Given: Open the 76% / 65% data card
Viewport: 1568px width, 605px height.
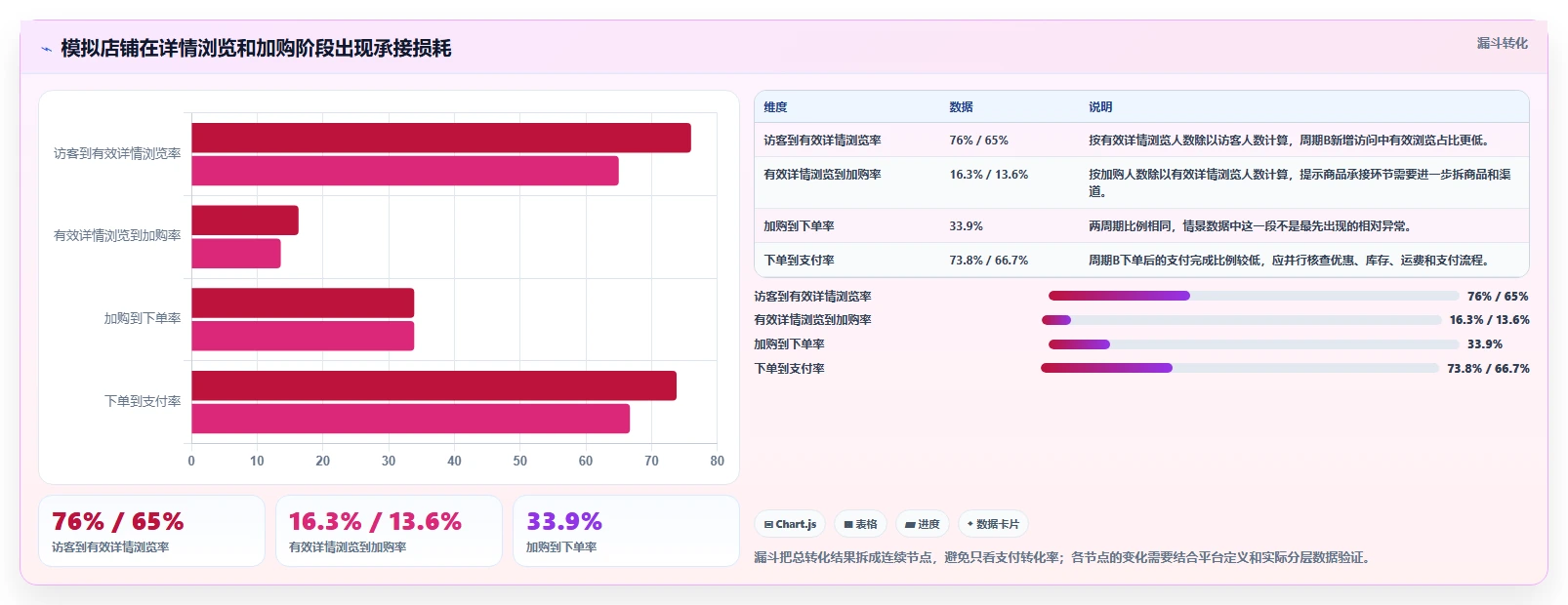Looking at the screenshot, I should coord(151,531).
